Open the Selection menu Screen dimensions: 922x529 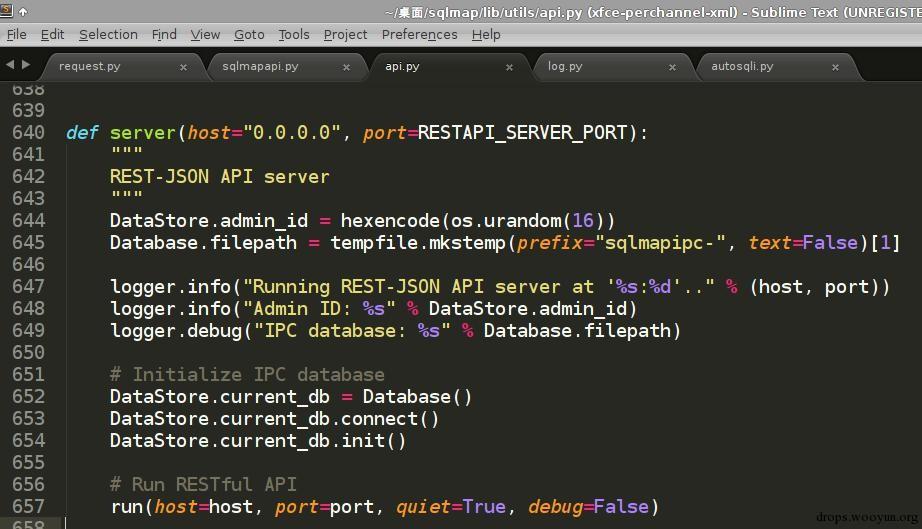(x=108, y=34)
